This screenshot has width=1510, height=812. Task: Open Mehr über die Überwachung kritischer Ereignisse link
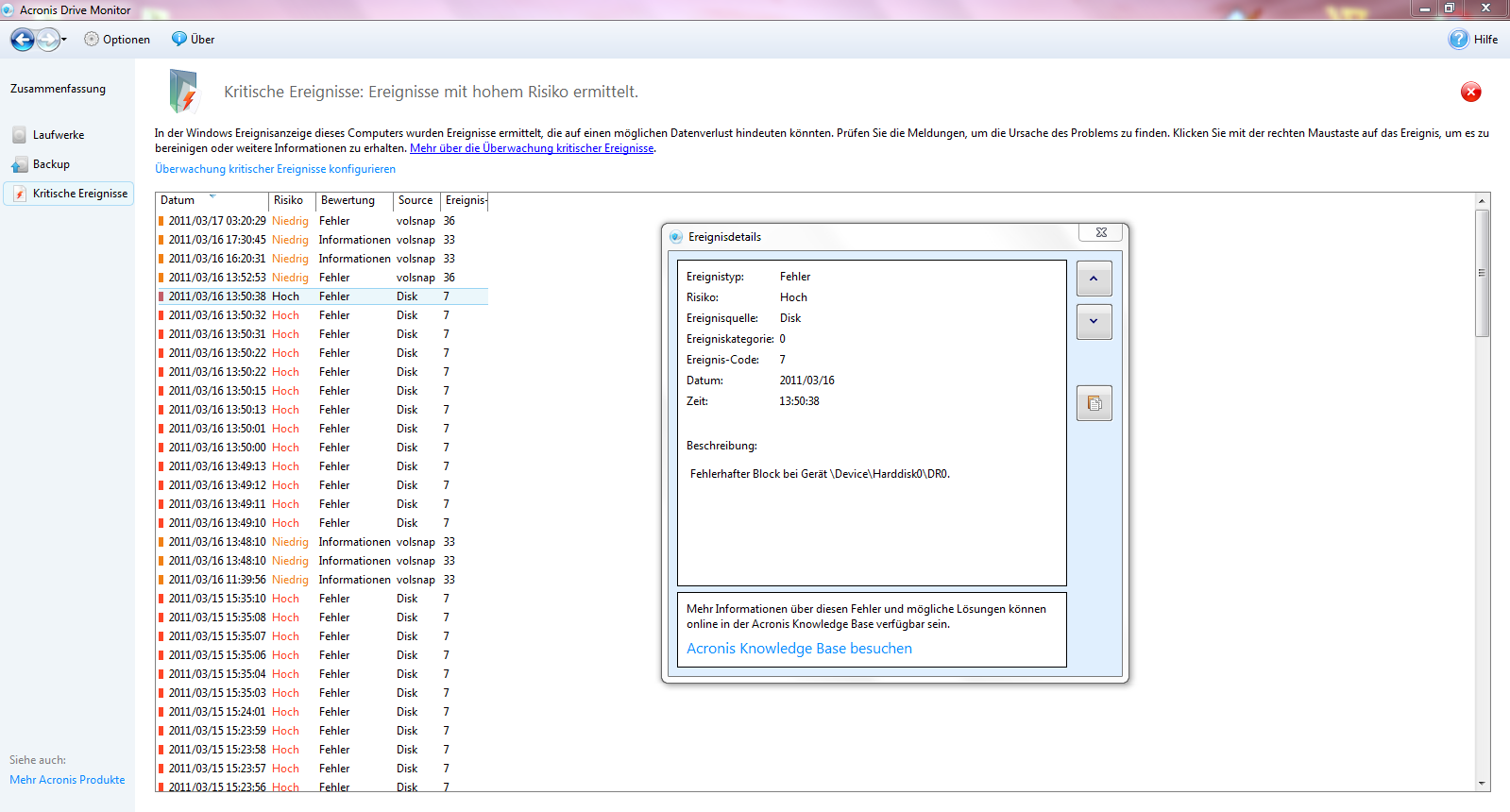532,148
